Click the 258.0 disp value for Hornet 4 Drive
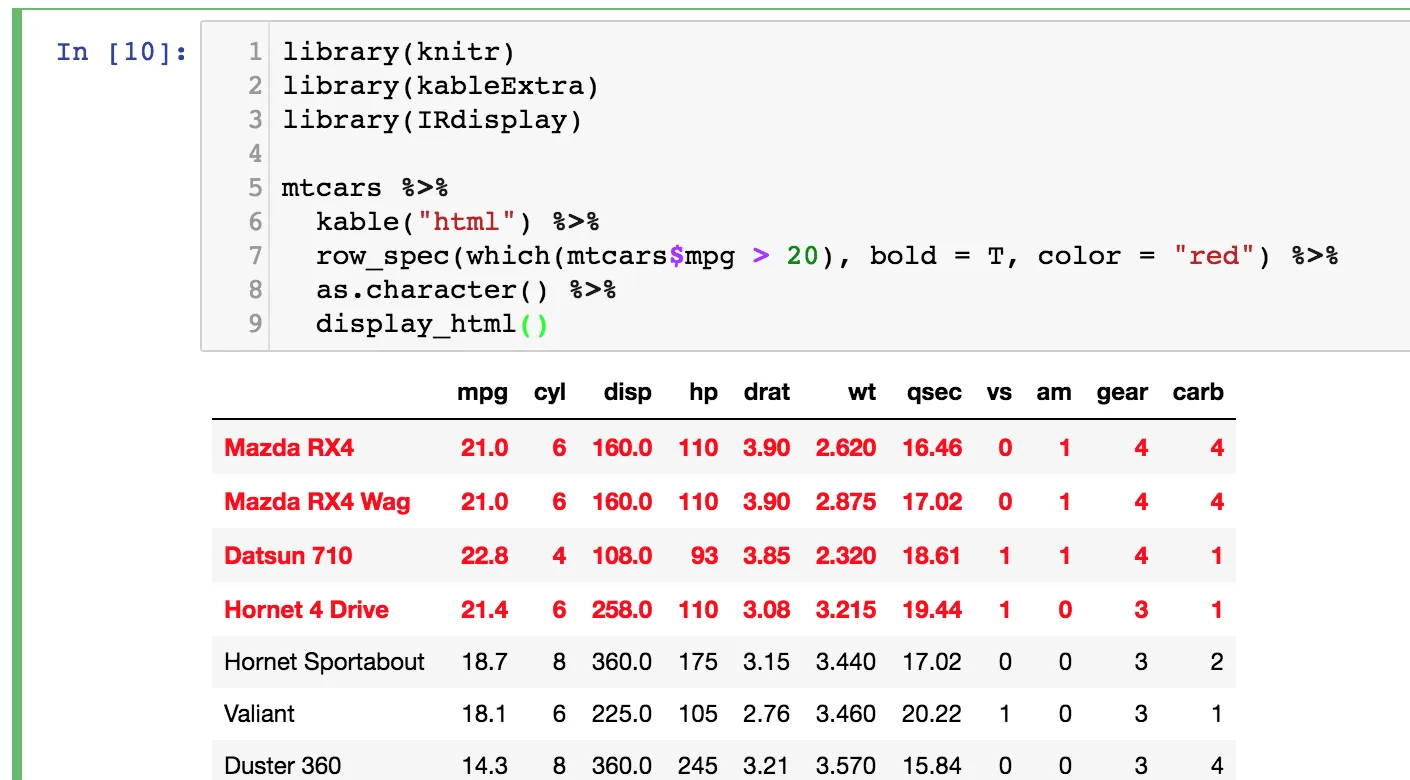Viewport: 1410px width, 780px height. click(x=622, y=610)
